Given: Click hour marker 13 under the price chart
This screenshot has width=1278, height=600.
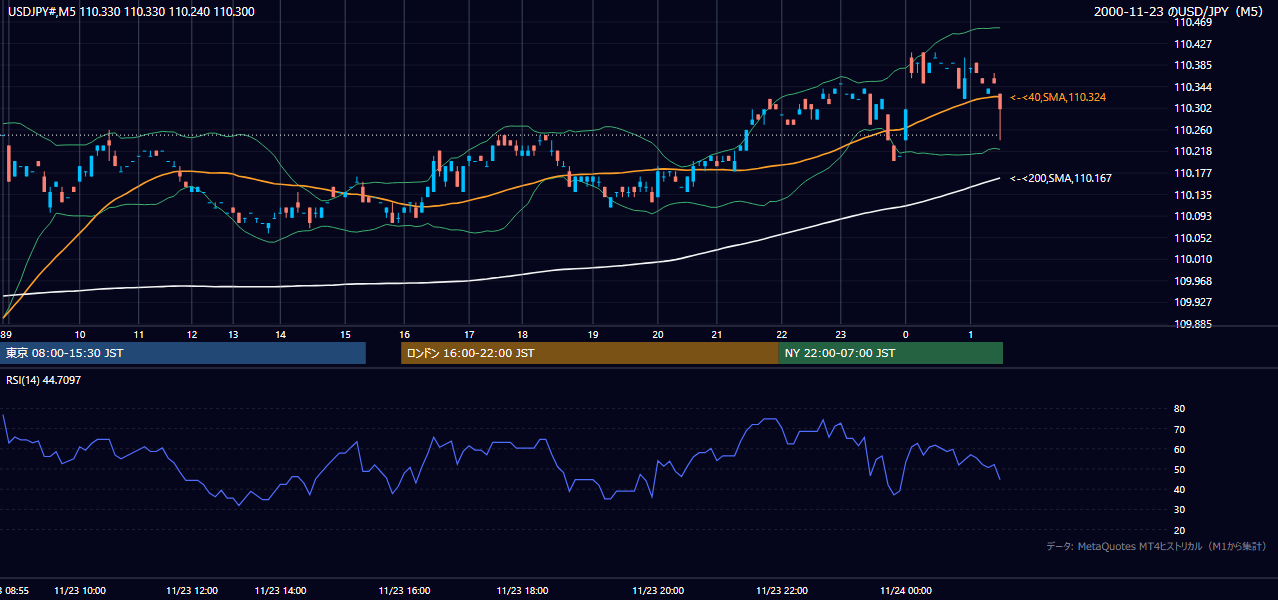Looking at the screenshot, I should [x=233, y=335].
